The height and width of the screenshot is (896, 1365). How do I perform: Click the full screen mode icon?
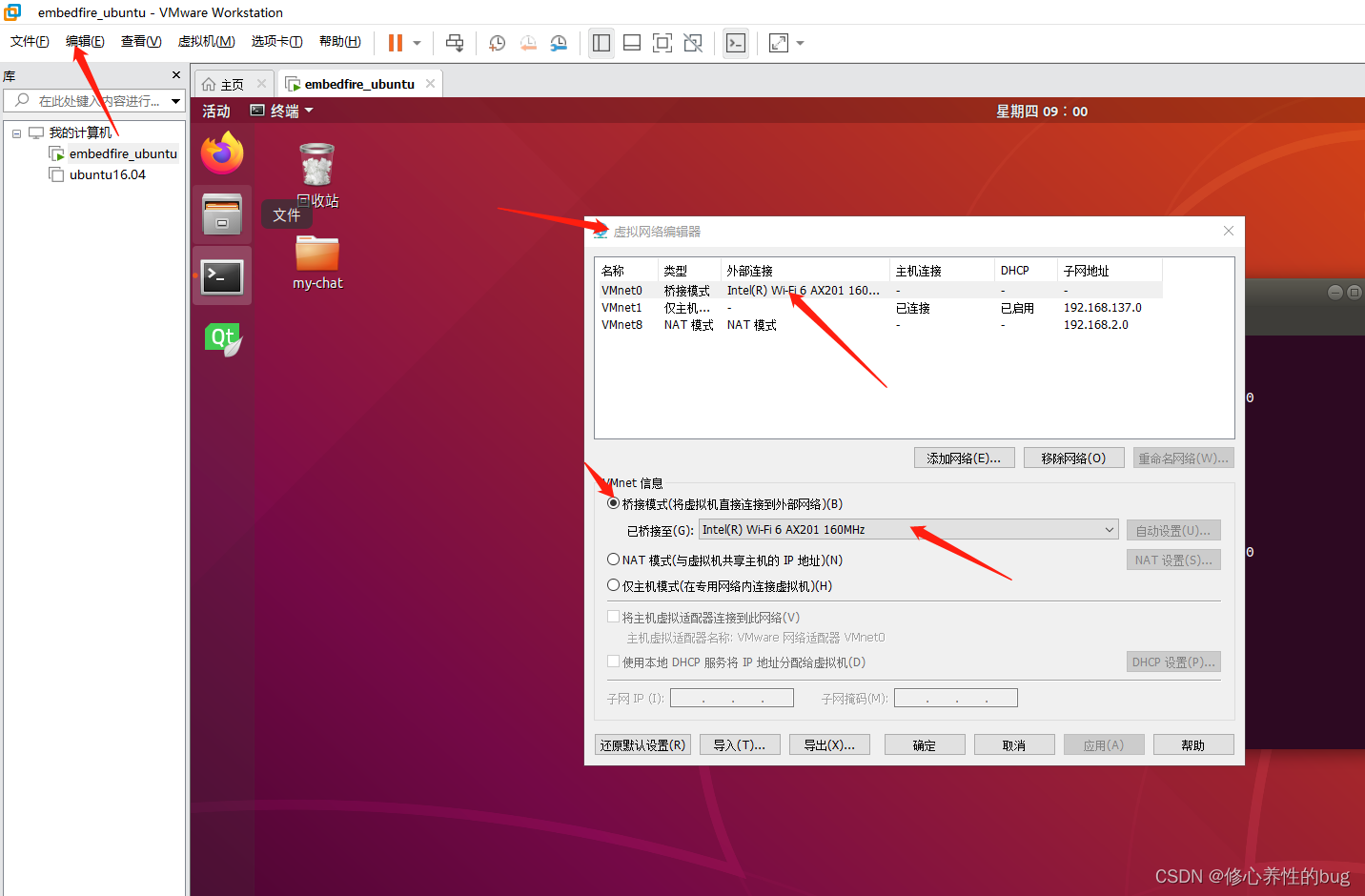[x=662, y=43]
